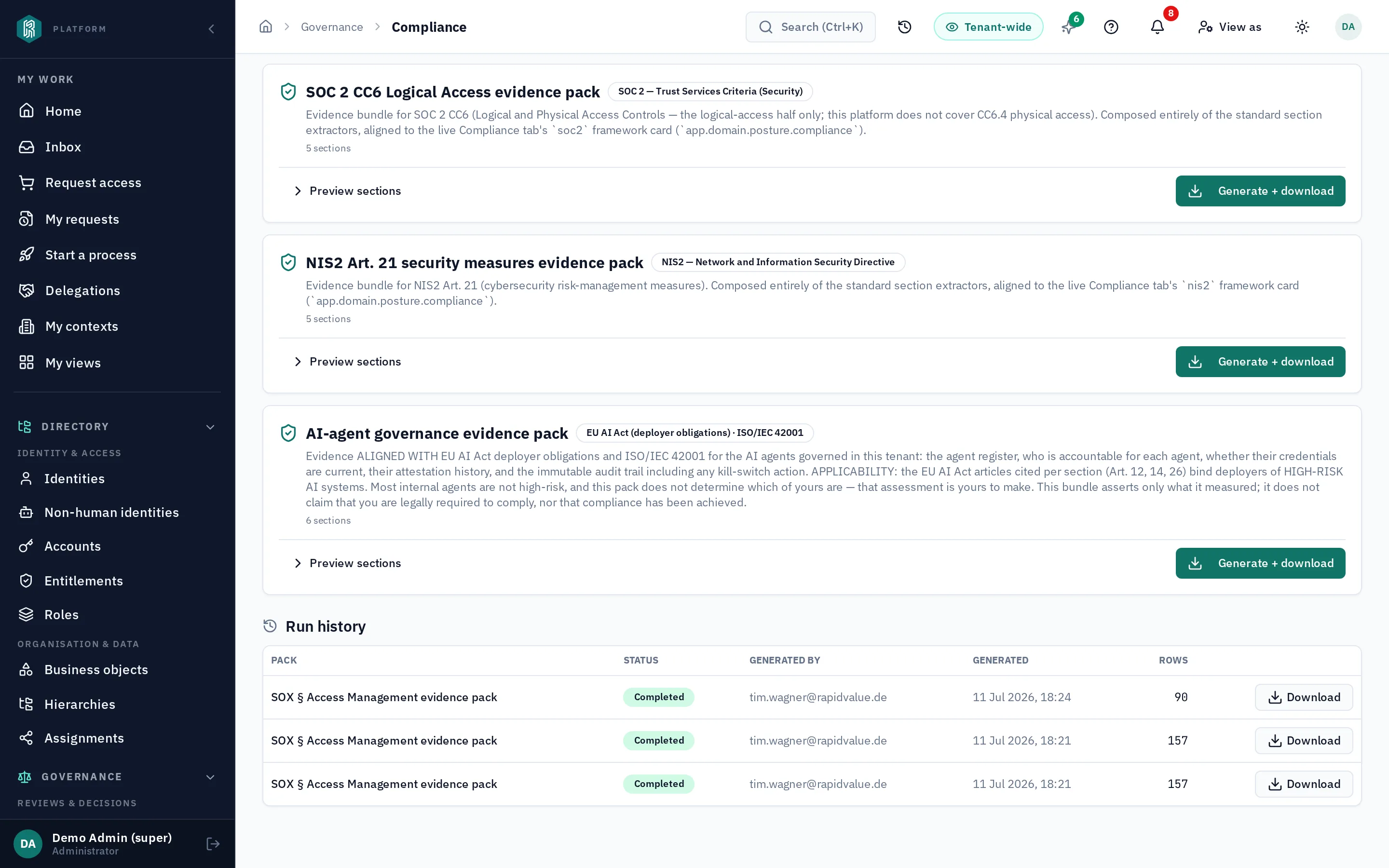Toggle the Tenant-wide scope pill

(988, 27)
